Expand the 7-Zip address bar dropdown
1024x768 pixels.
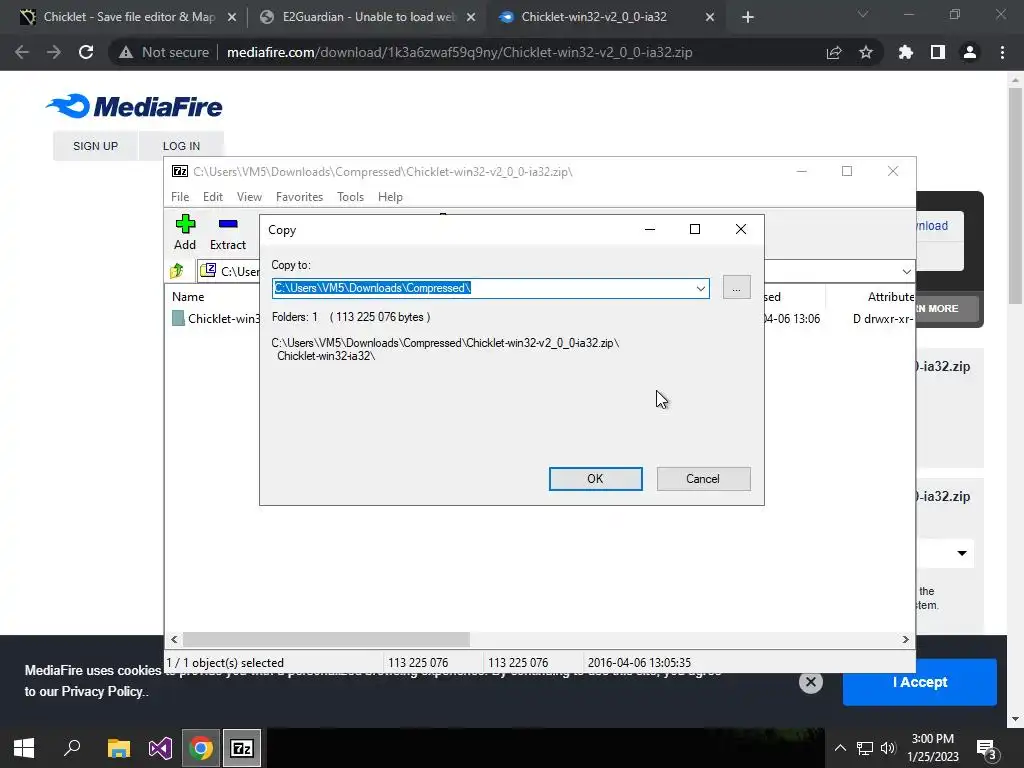906,271
